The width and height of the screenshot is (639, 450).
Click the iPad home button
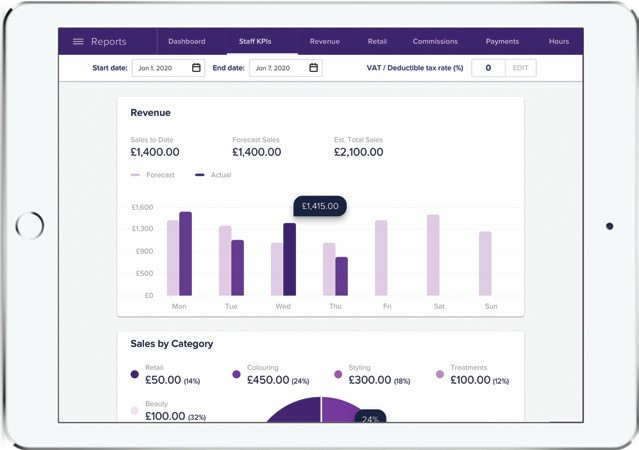click(30, 225)
